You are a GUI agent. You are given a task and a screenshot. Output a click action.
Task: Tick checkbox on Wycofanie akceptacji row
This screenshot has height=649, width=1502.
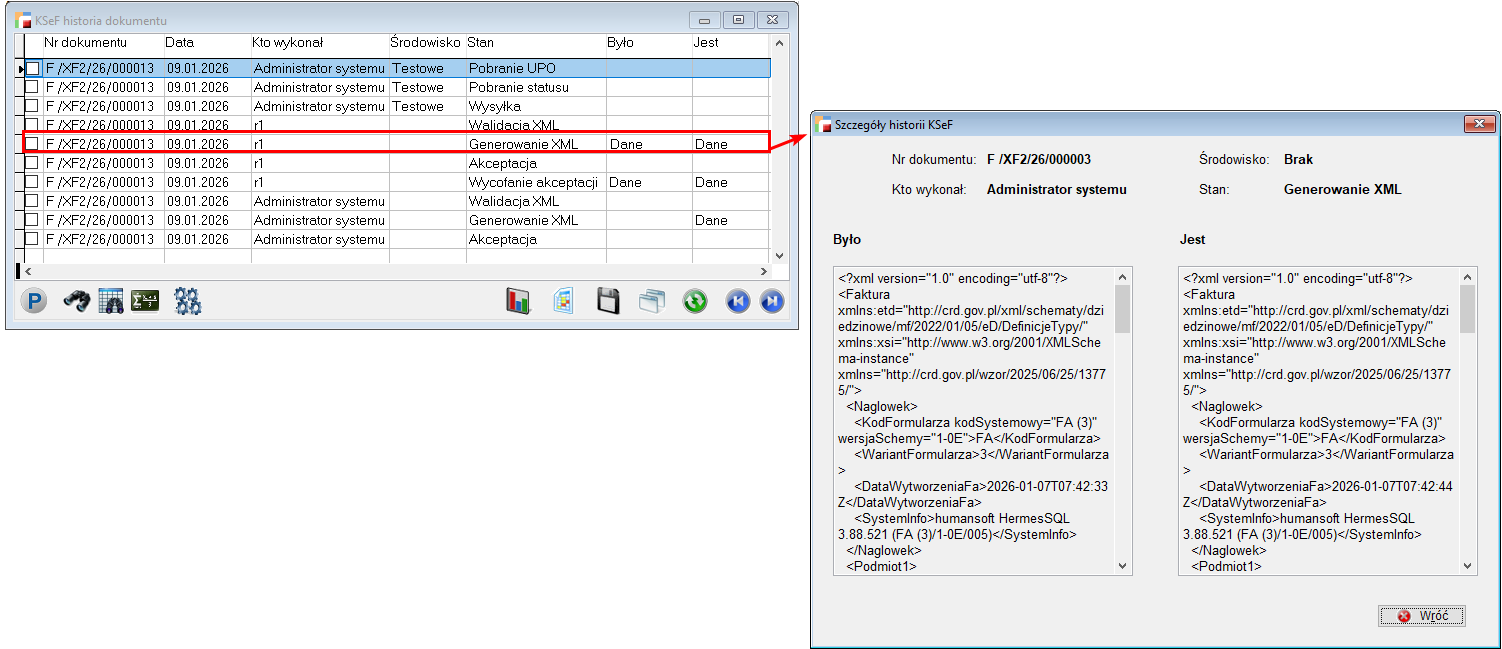coord(33,183)
